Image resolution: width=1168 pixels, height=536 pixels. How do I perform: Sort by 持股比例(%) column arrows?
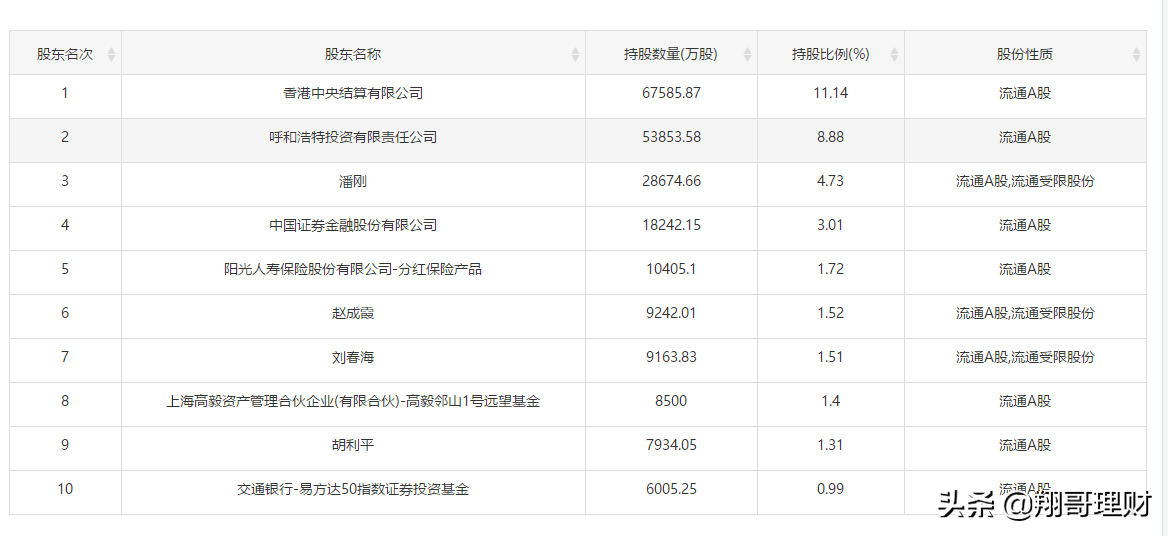click(x=894, y=54)
